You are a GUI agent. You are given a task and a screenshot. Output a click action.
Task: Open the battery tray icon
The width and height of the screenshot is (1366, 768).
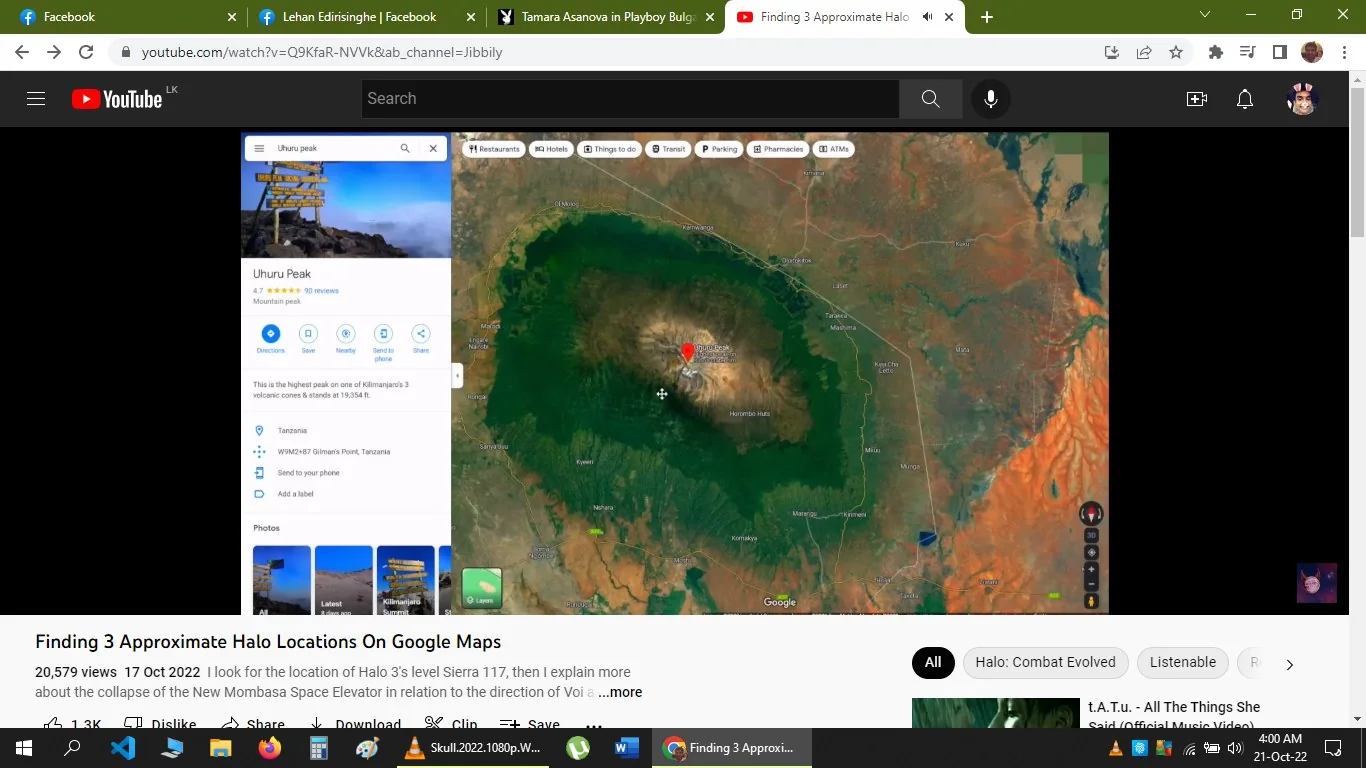tap(1212, 748)
